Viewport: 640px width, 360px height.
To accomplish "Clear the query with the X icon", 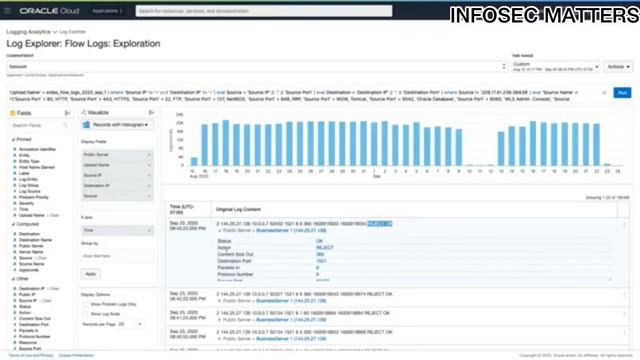I will tap(604, 93).
